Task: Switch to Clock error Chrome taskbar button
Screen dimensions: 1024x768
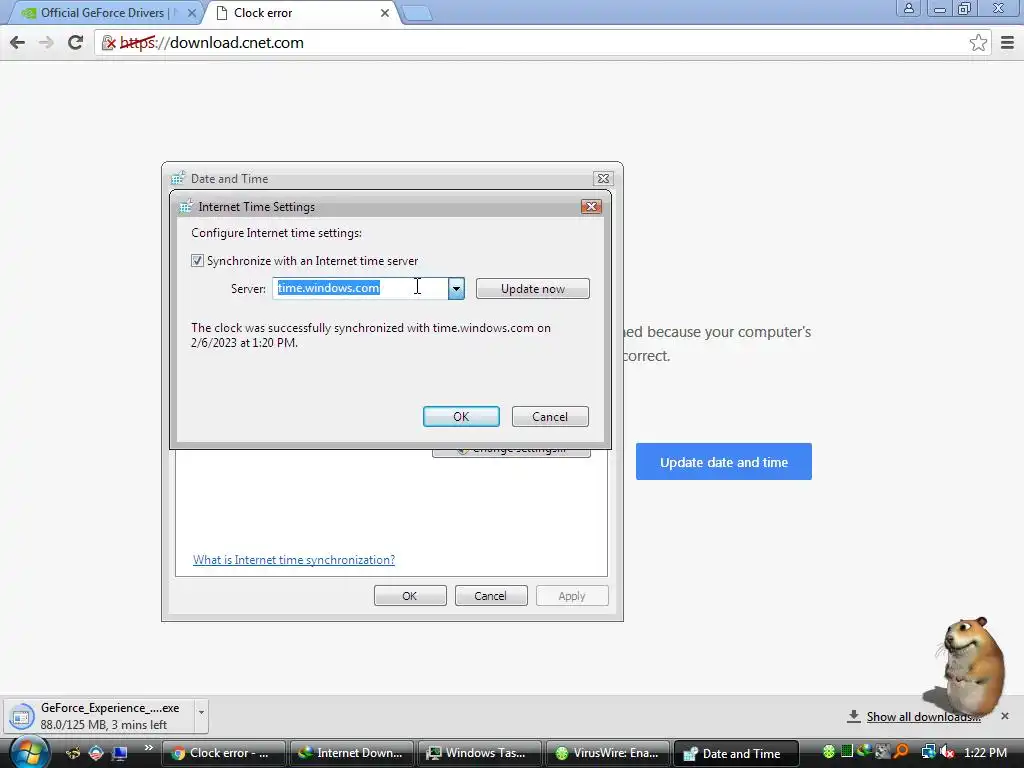Action: (x=223, y=753)
